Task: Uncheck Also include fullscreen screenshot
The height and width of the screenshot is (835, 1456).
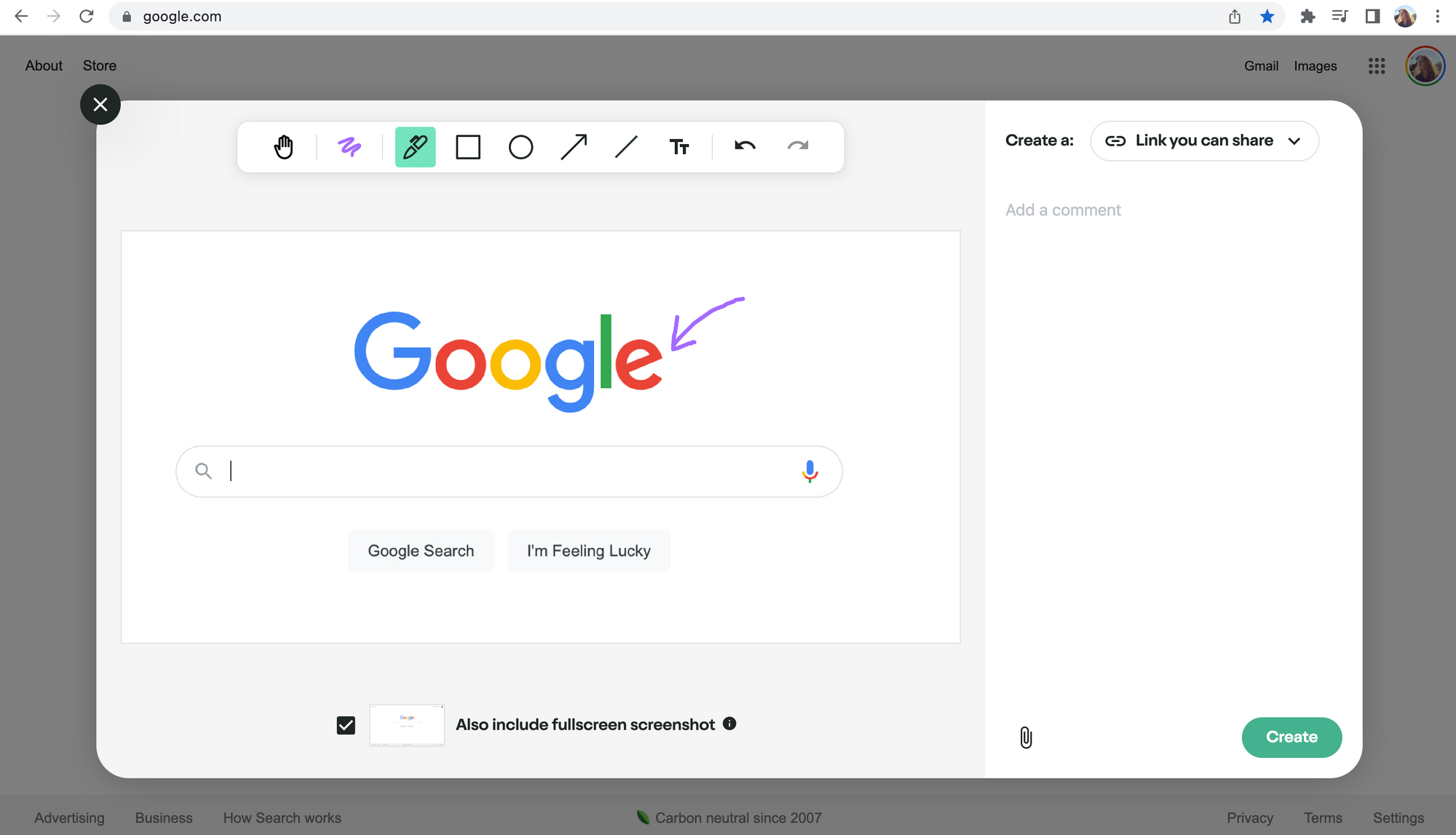Action: [x=346, y=725]
